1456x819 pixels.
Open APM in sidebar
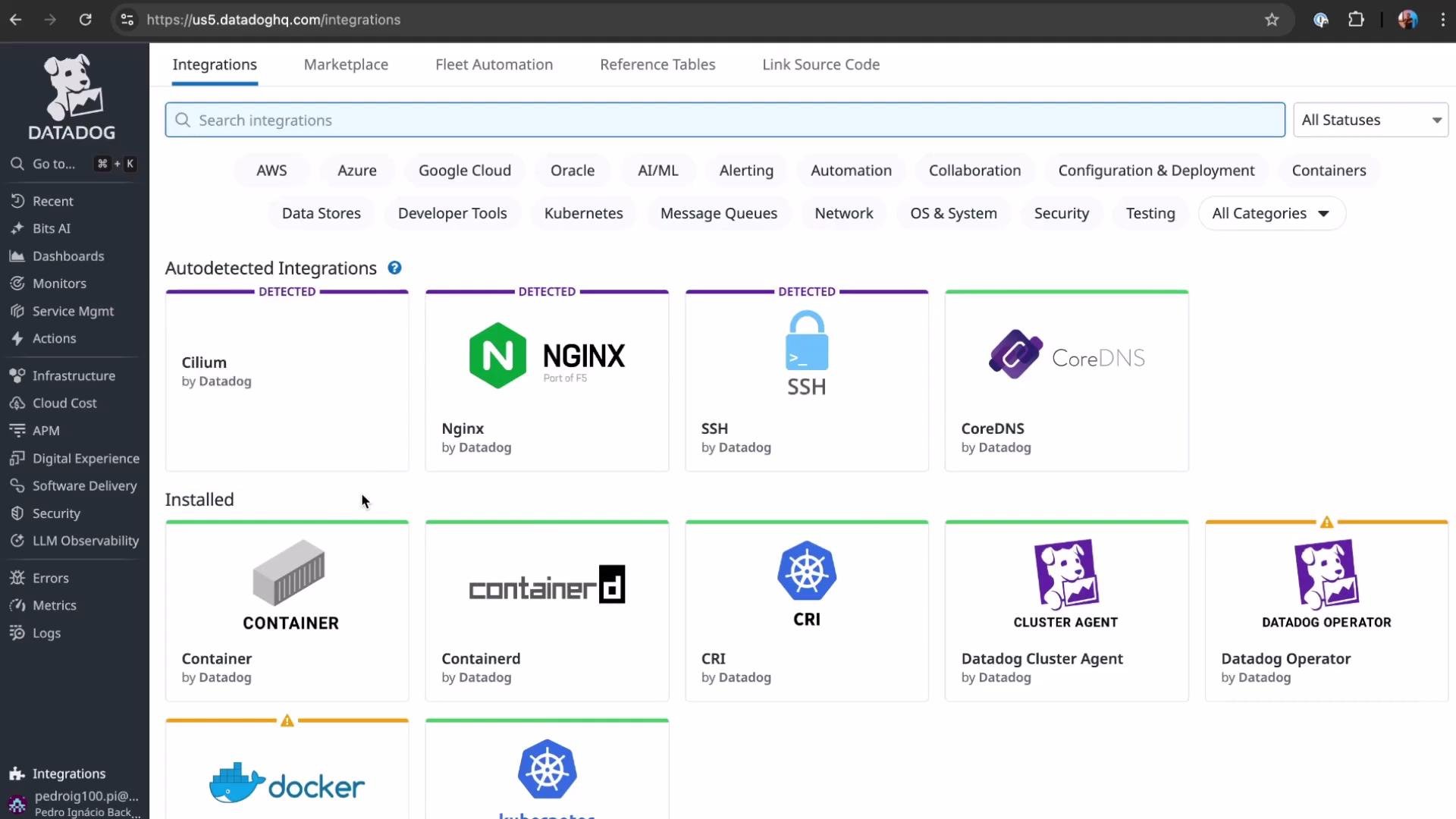coord(45,431)
